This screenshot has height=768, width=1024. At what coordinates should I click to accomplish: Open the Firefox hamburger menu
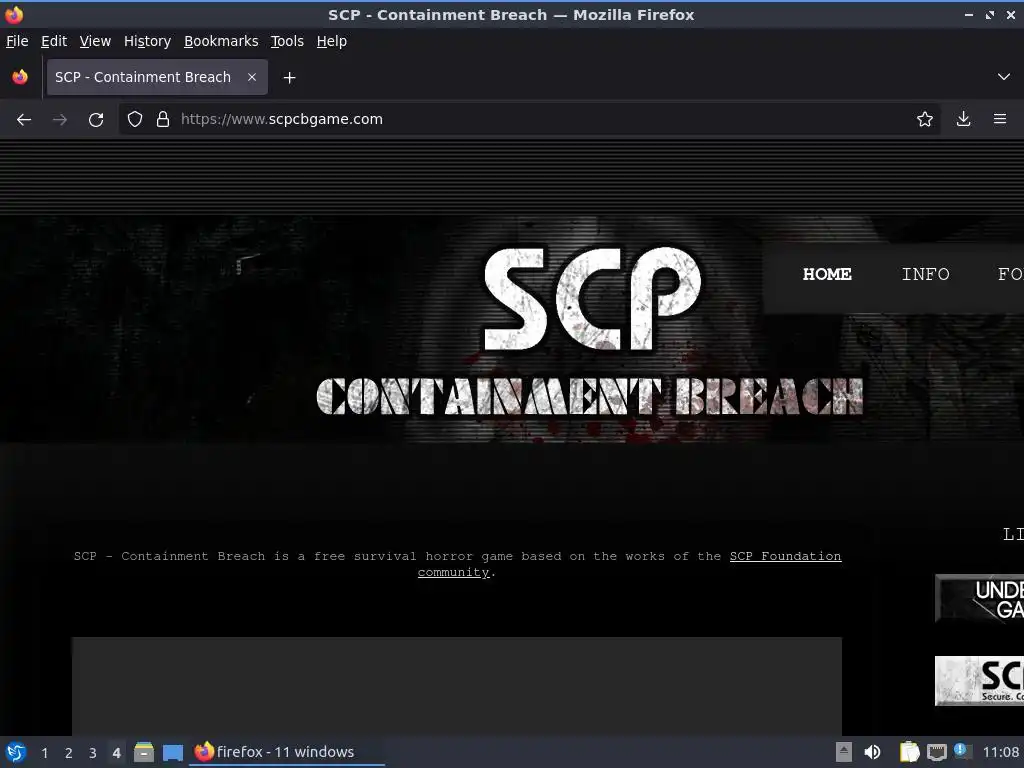click(1000, 119)
